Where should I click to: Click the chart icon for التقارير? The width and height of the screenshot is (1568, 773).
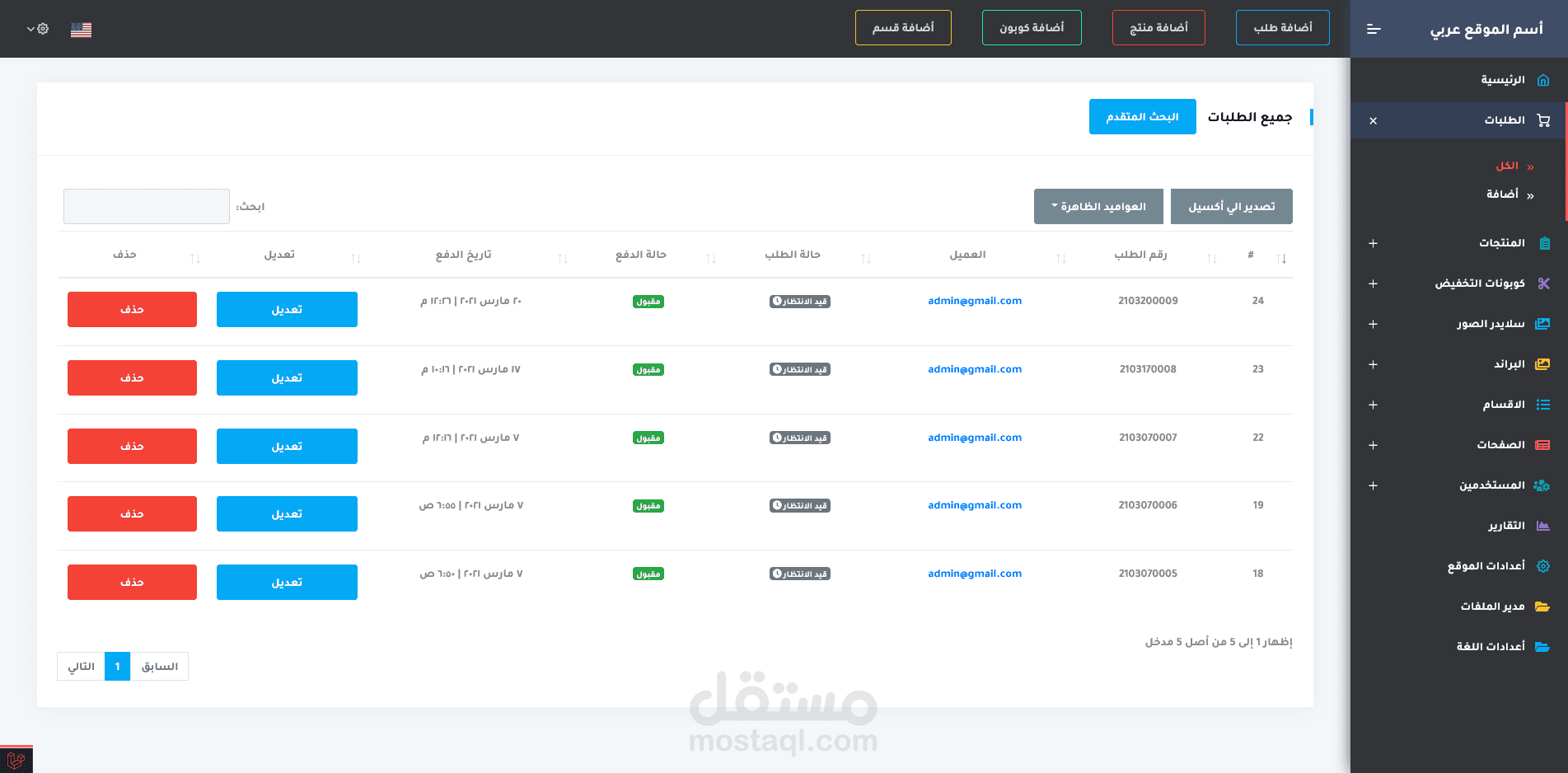click(1543, 526)
